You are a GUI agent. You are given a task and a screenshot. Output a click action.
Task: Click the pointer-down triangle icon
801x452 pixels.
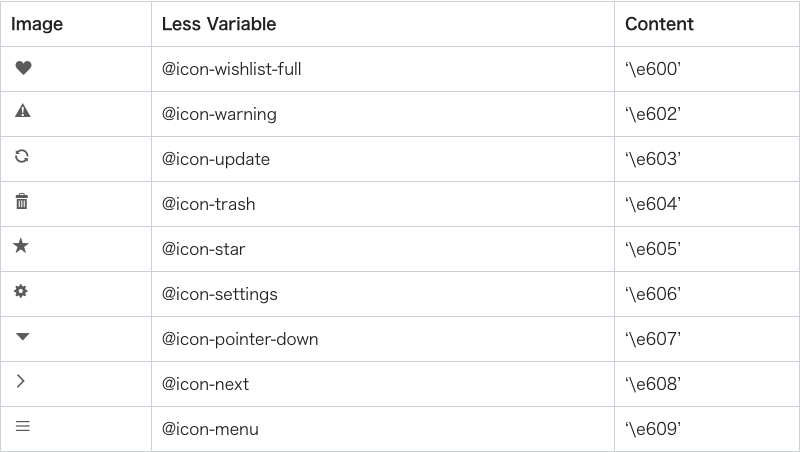pos(23,336)
